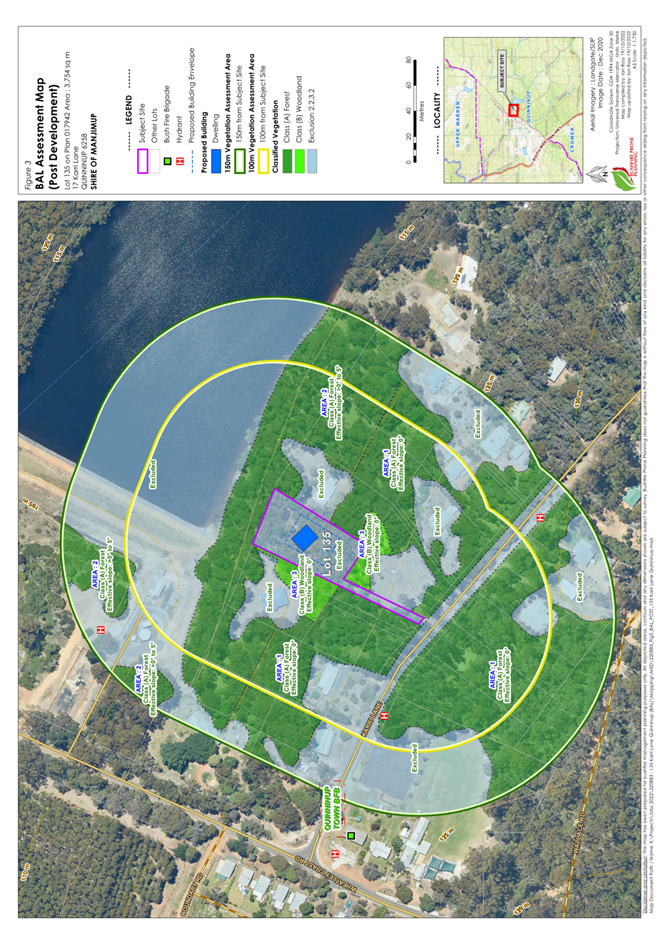Click the yellow 100m from Subject Site symbol
This screenshot has width=665, height=940.
(x=264, y=162)
